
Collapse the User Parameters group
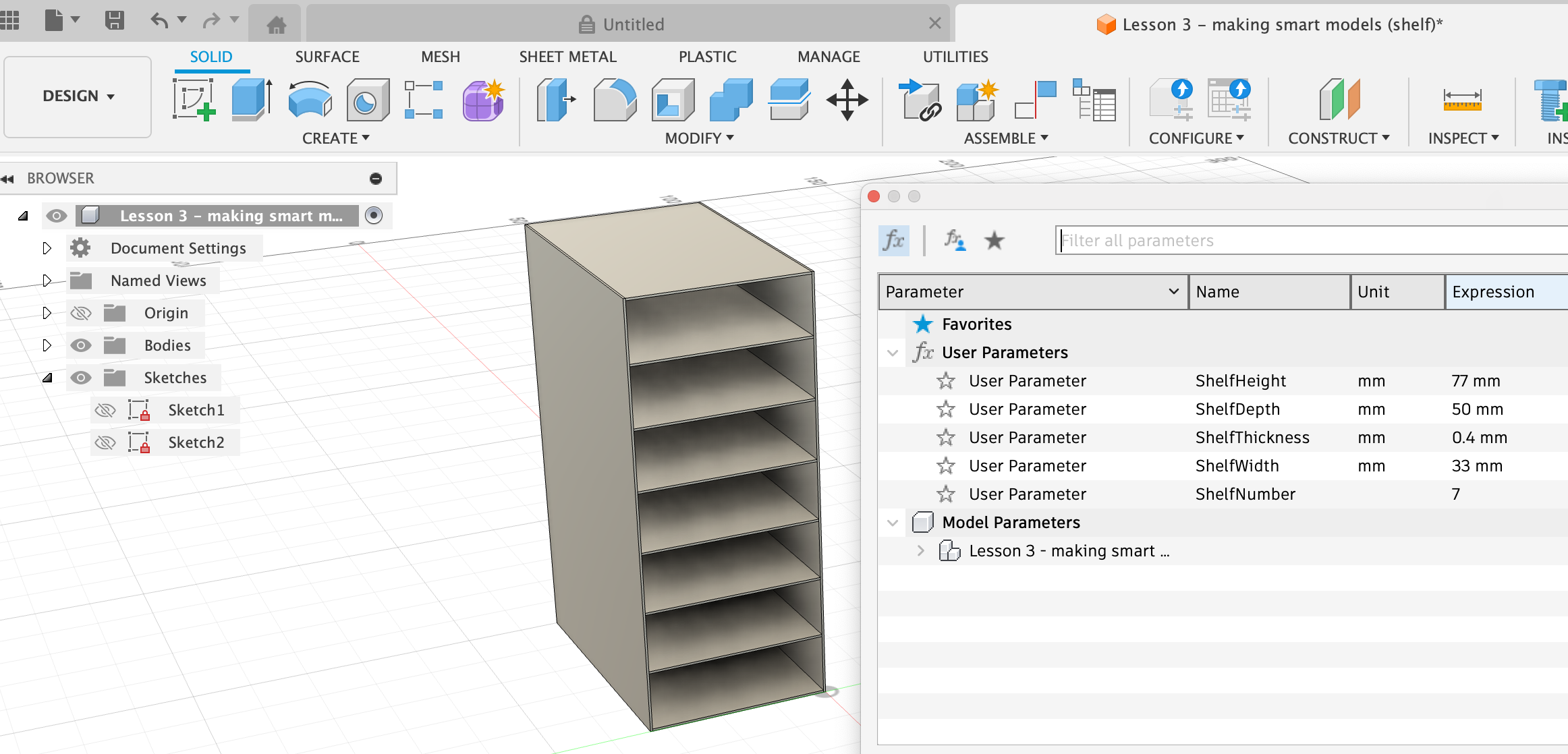(893, 353)
